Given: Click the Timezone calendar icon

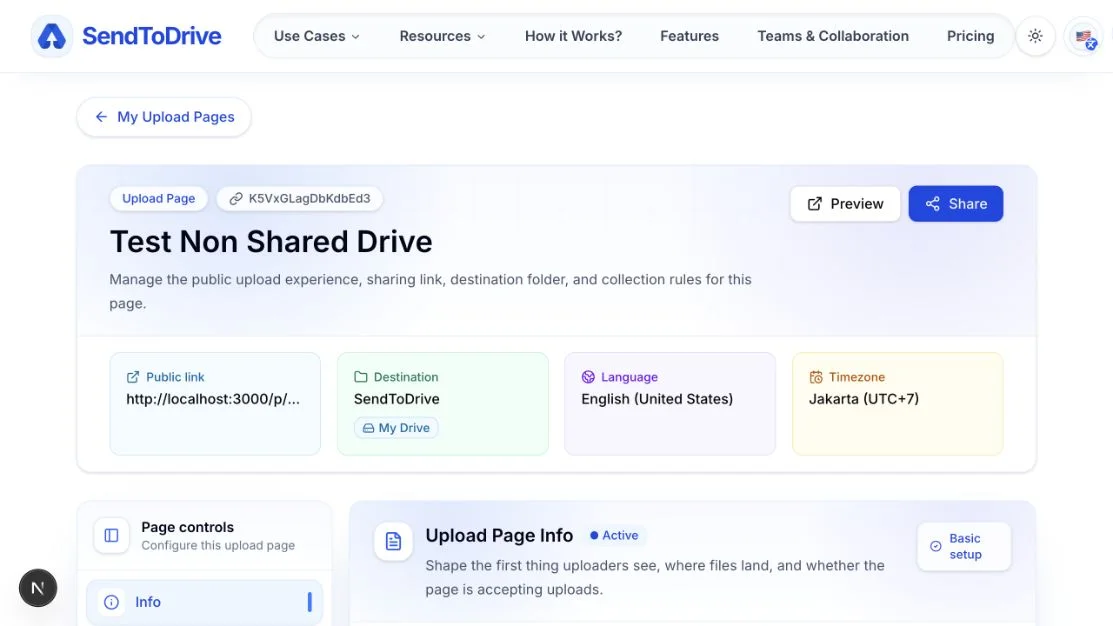Looking at the screenshot, I should (x=816, y=377).
